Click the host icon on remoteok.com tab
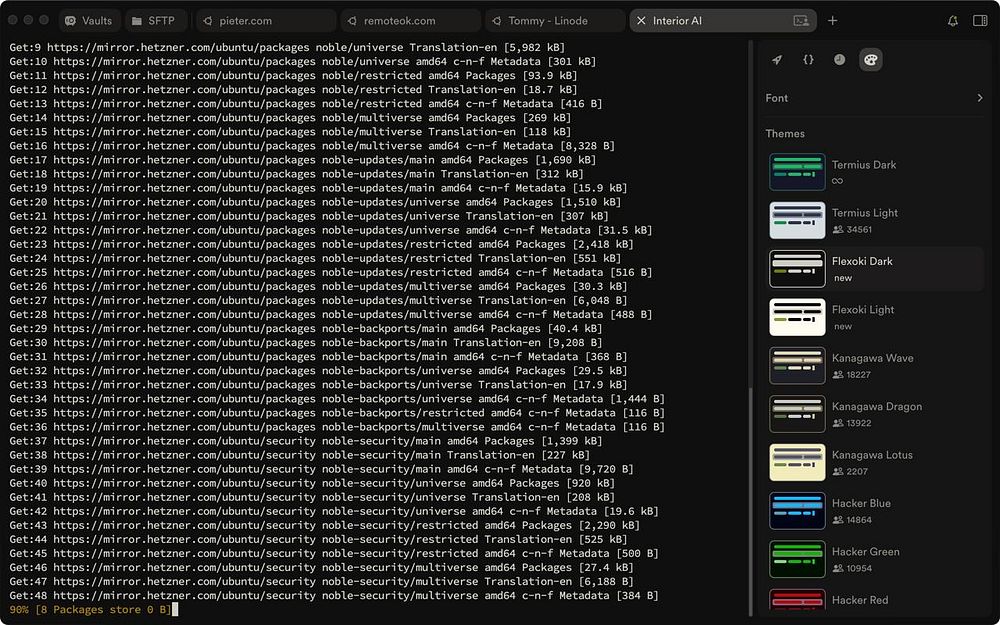 click(x=352, y=20)
